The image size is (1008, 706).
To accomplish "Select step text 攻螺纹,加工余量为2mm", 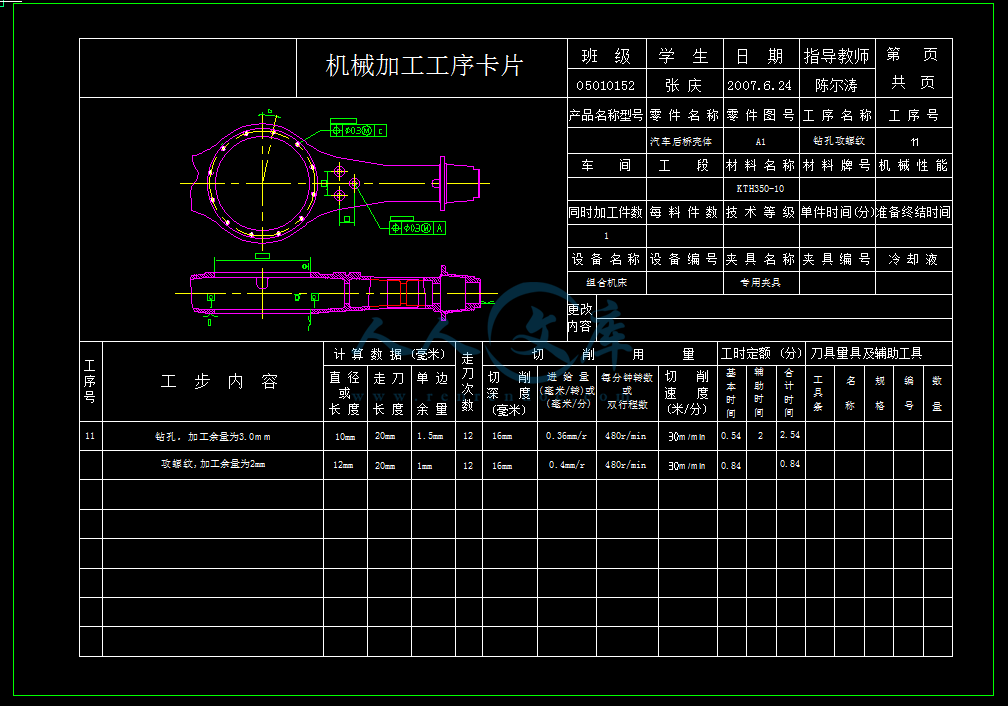I will pos(213,464).
